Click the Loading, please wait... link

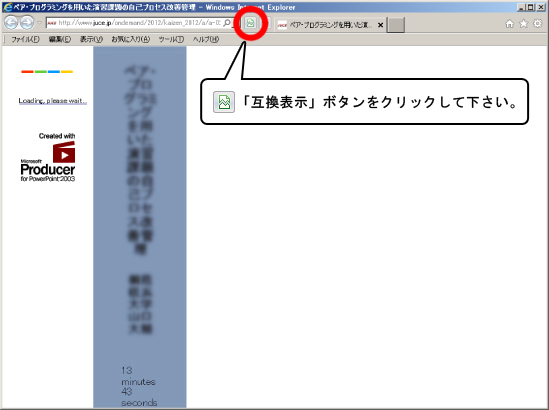point(53,101)
